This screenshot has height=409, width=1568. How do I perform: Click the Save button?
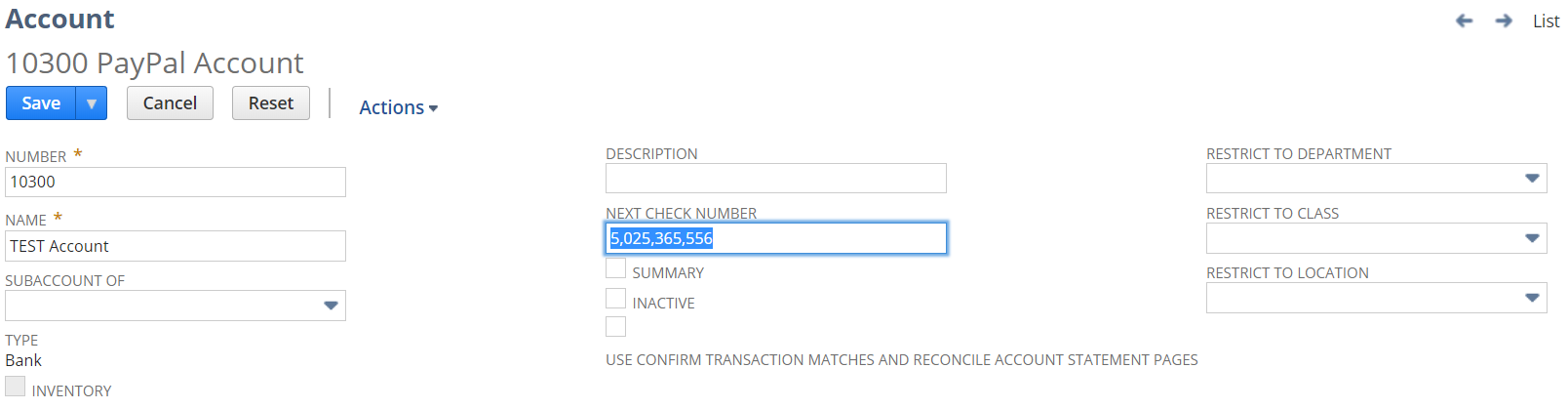point(41,103)
